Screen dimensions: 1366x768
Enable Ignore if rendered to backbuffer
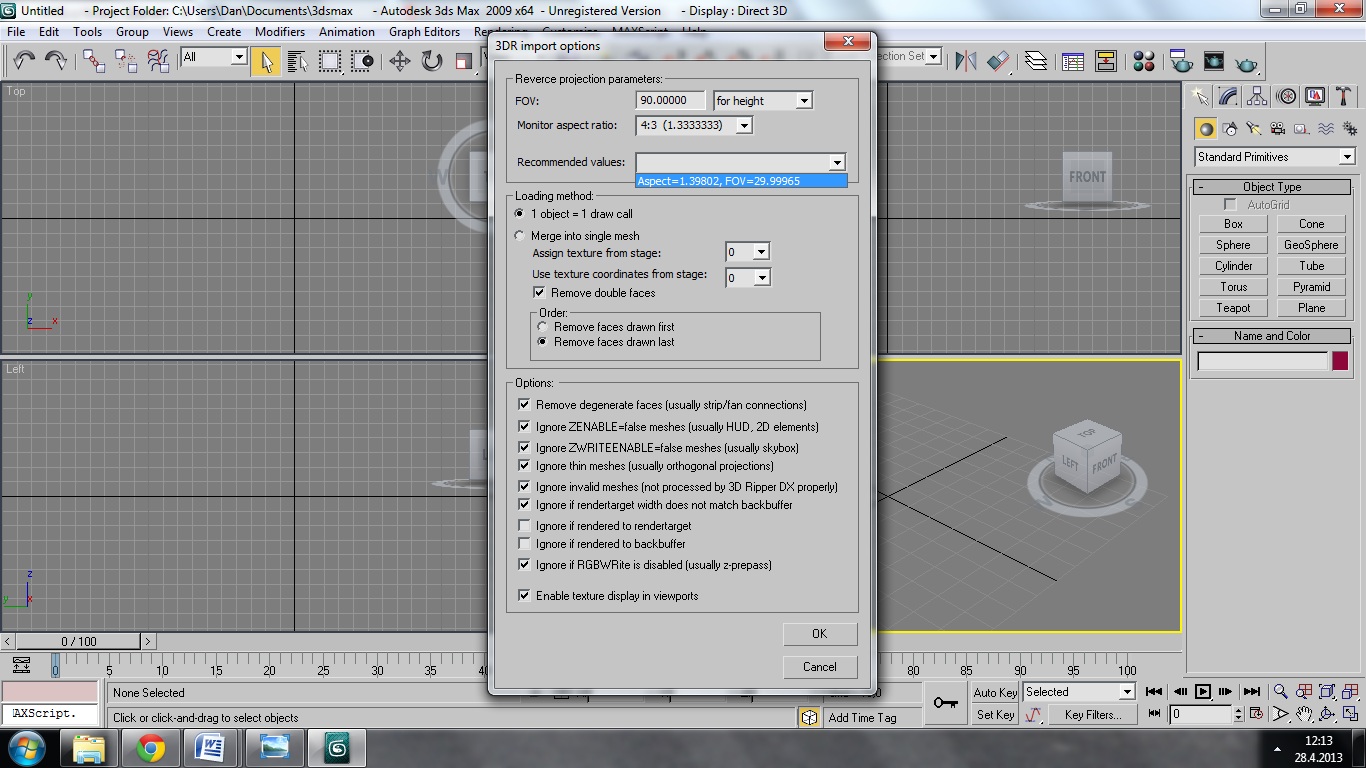[x=524, y=544]
